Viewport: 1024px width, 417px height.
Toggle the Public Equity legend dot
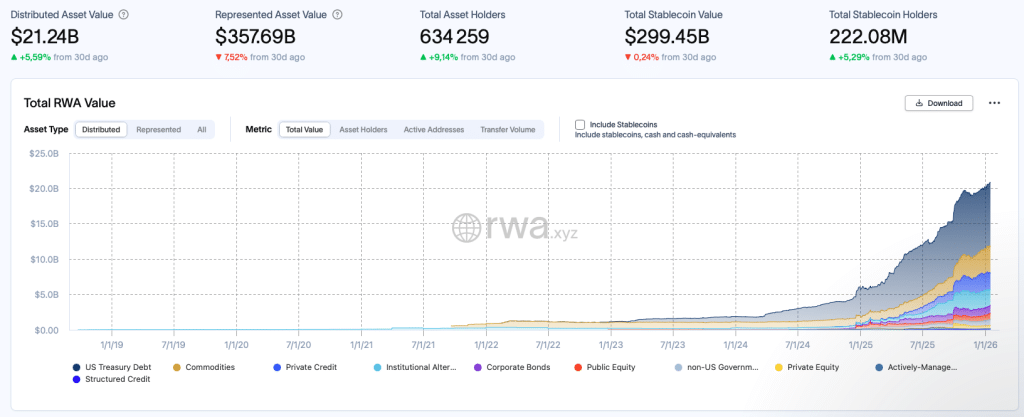click(x=578, y=367)
